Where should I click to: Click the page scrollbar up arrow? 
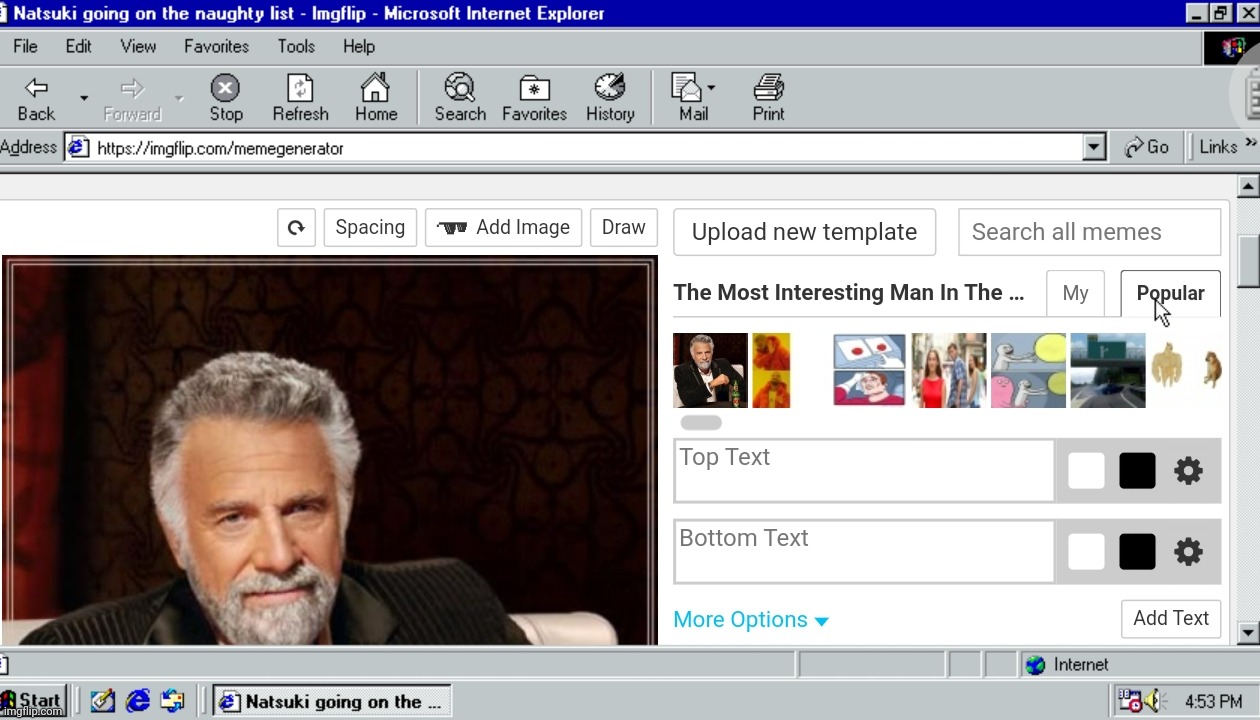pos(1248,186)
